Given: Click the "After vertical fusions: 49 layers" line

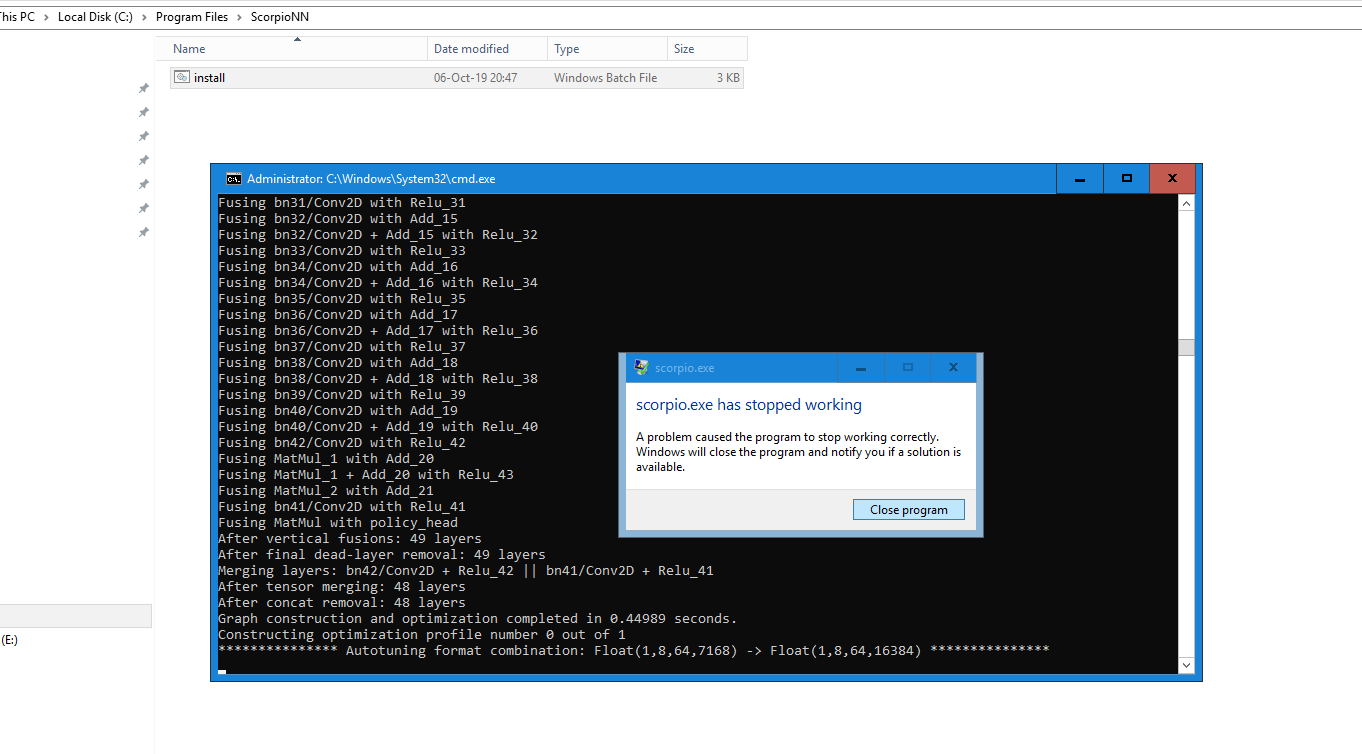Looking at the screenshot, I should [349, 538].
